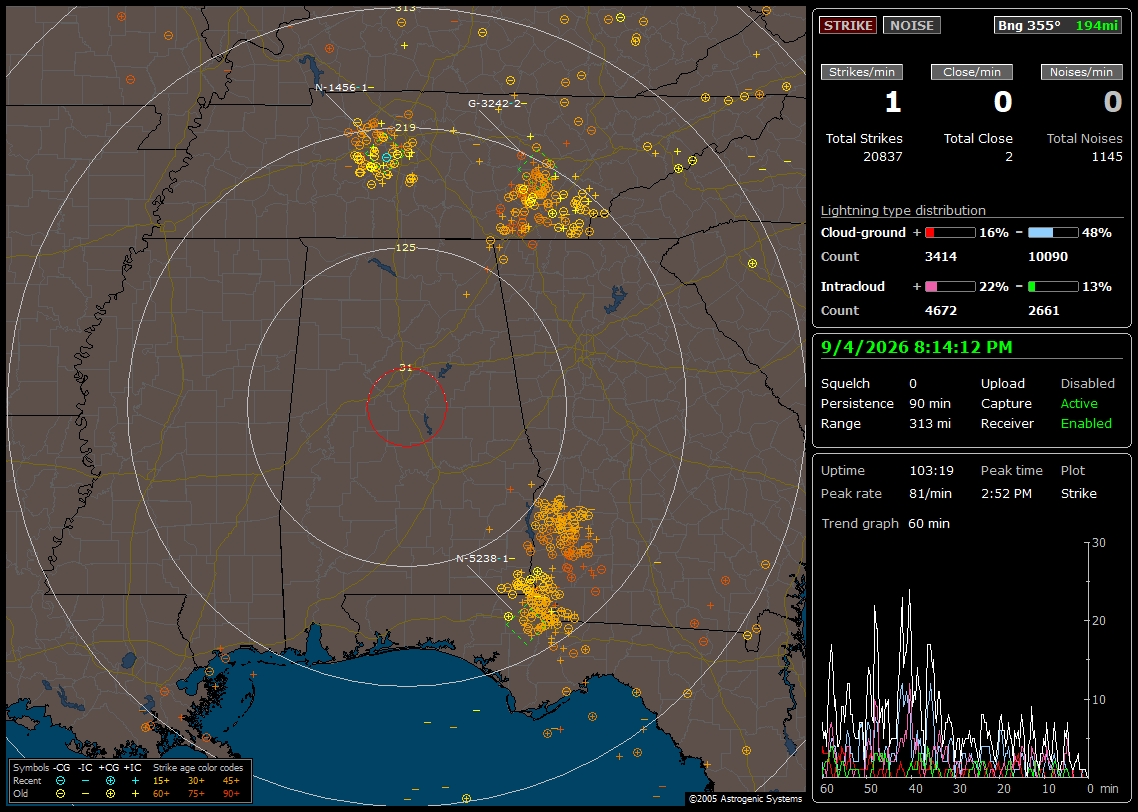Toggle the Upload Disabled status
The height and width of the screenshot is (812, 1138).
click(x=1087, y=384)
